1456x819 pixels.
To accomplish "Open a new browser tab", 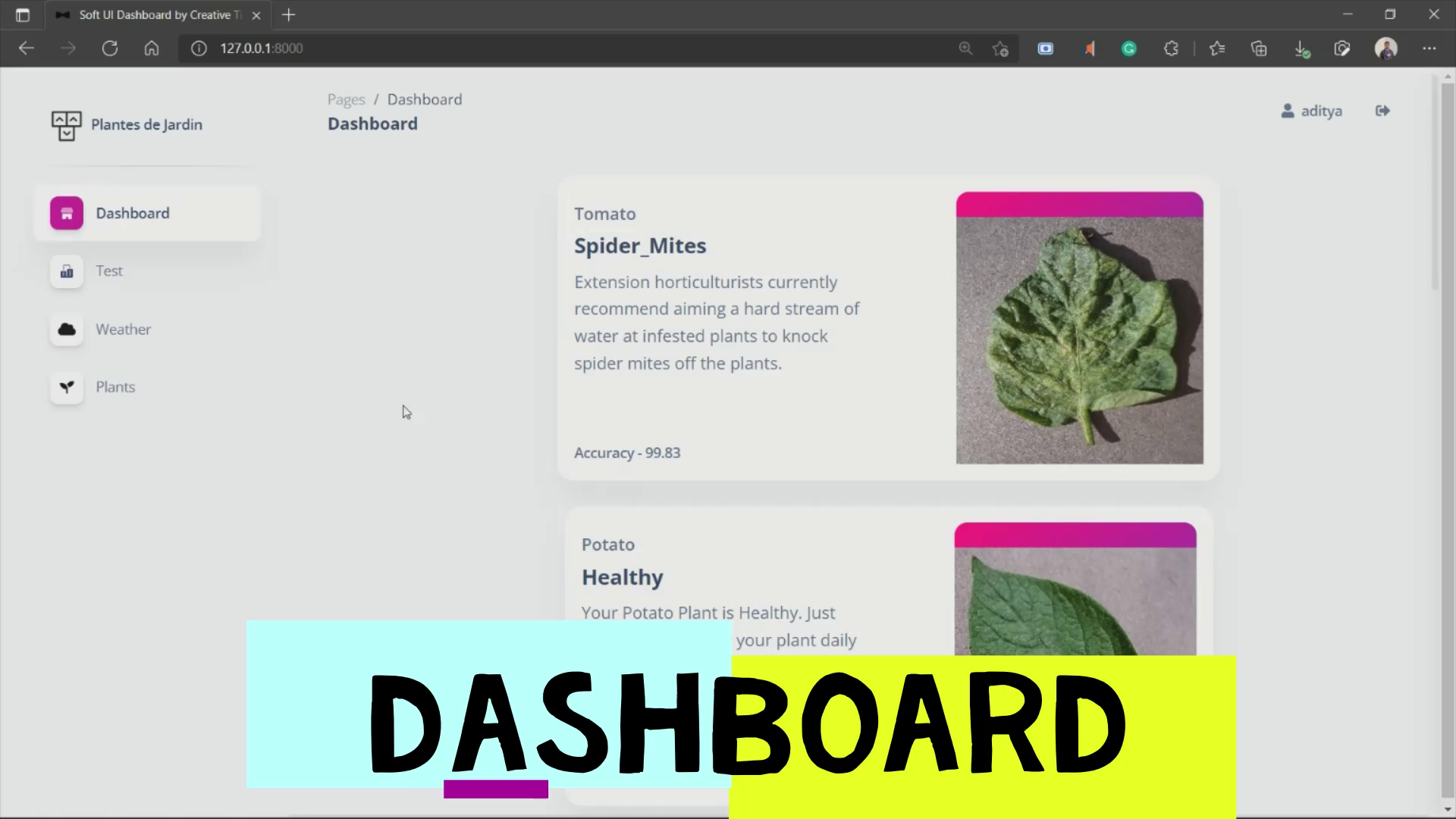I will click(x=288, y=14).
